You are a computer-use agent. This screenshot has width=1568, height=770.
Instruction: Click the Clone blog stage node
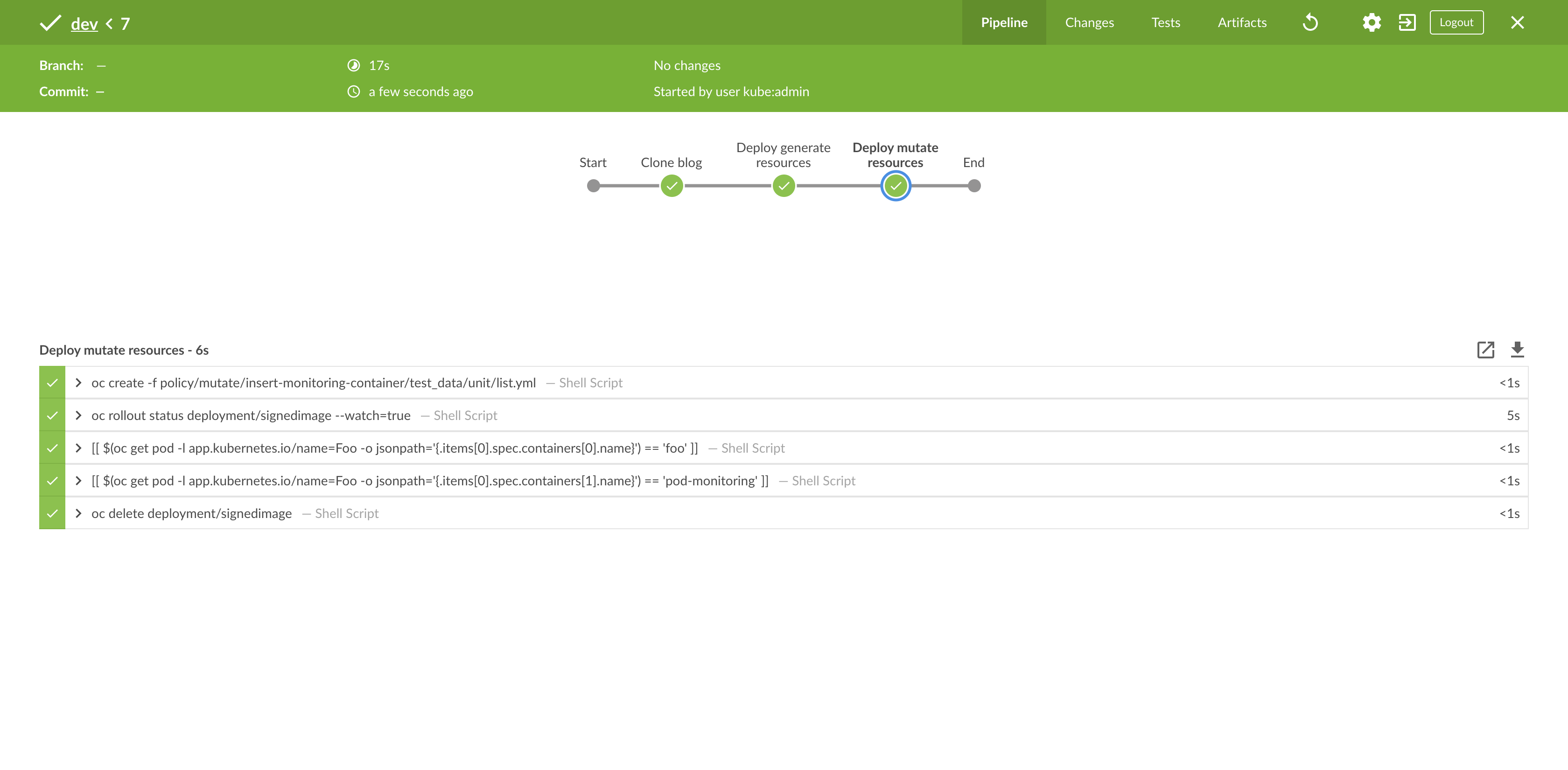672,186
